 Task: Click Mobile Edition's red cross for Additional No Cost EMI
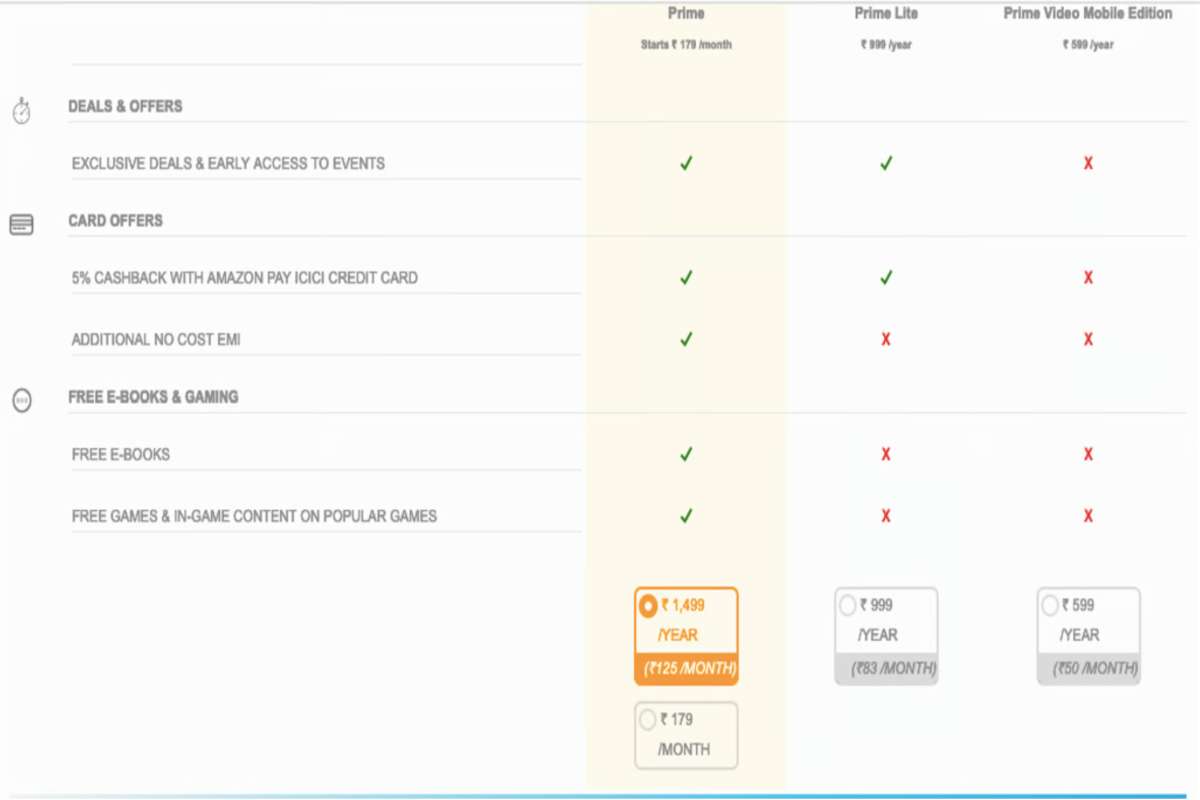click(1088, 339)
